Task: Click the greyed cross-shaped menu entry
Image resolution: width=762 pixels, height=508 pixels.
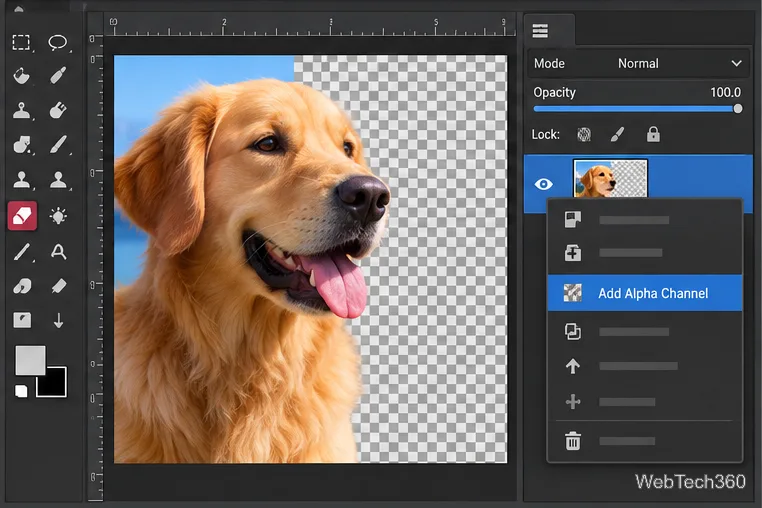Action: 645,402
